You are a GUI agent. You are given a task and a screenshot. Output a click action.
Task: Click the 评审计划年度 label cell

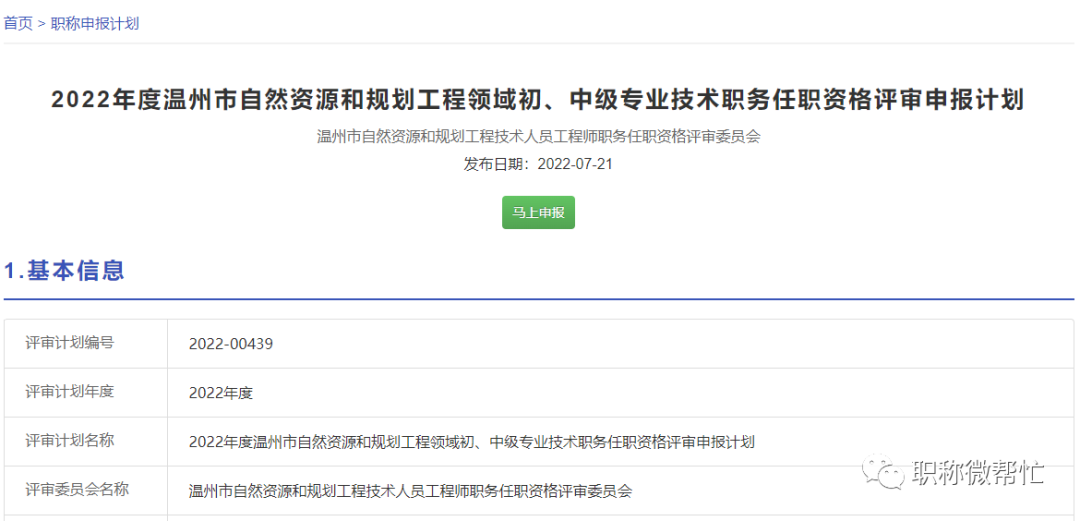pyautogui.click(x=86, y=393)
